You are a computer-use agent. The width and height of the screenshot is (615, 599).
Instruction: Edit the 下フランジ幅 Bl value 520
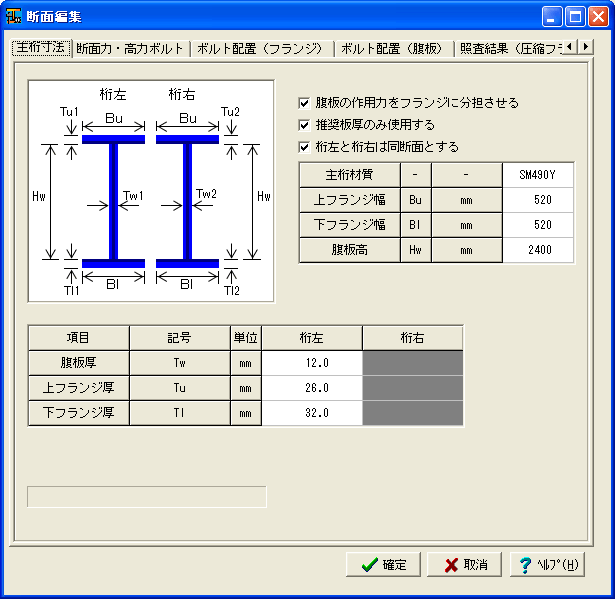[538, 225]
